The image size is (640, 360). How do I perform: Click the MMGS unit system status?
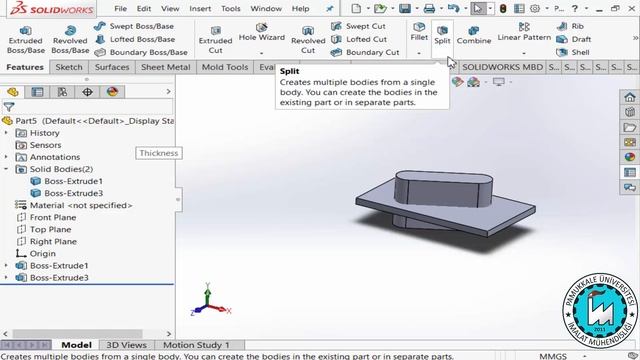click(x=553, y=356)
